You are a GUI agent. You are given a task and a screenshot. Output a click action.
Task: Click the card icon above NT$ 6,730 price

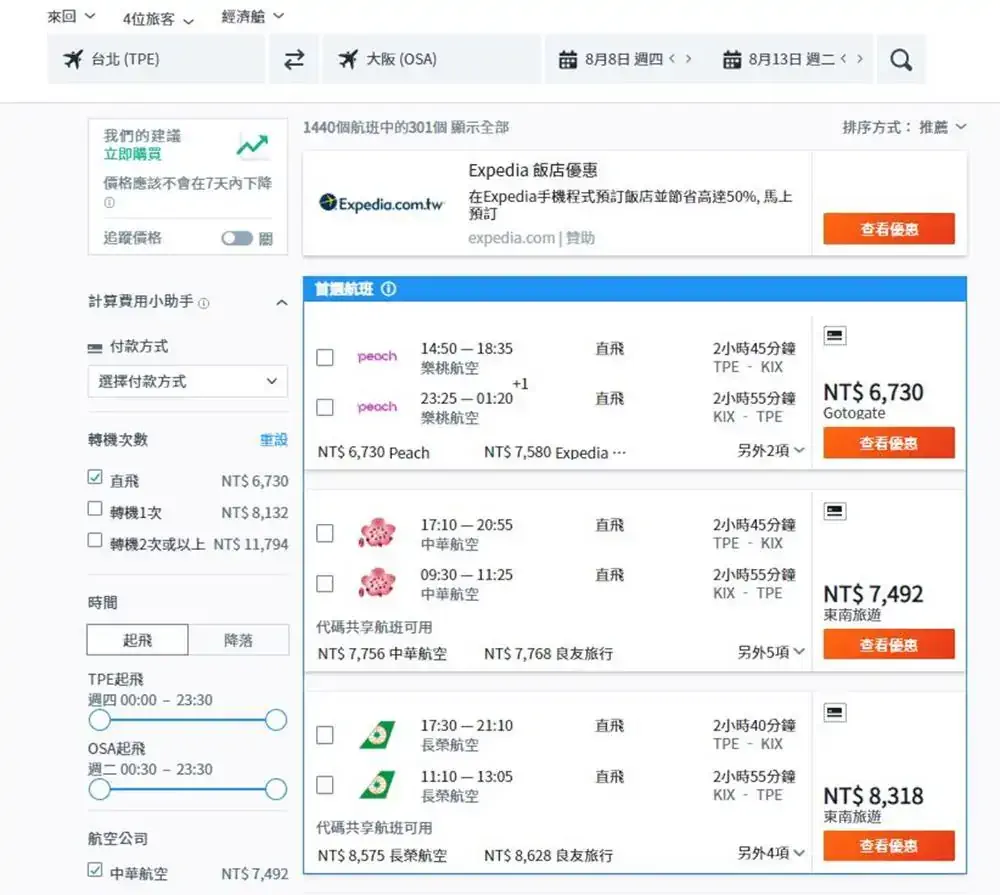tap(834, 336)
